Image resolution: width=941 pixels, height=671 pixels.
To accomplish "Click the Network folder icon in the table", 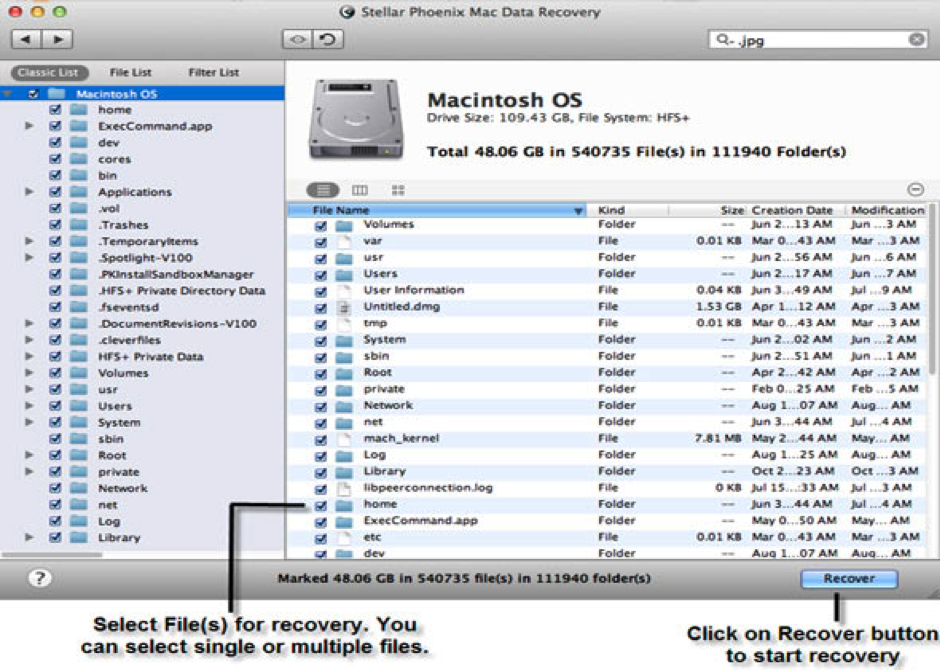I will click(x=344, y=406).
